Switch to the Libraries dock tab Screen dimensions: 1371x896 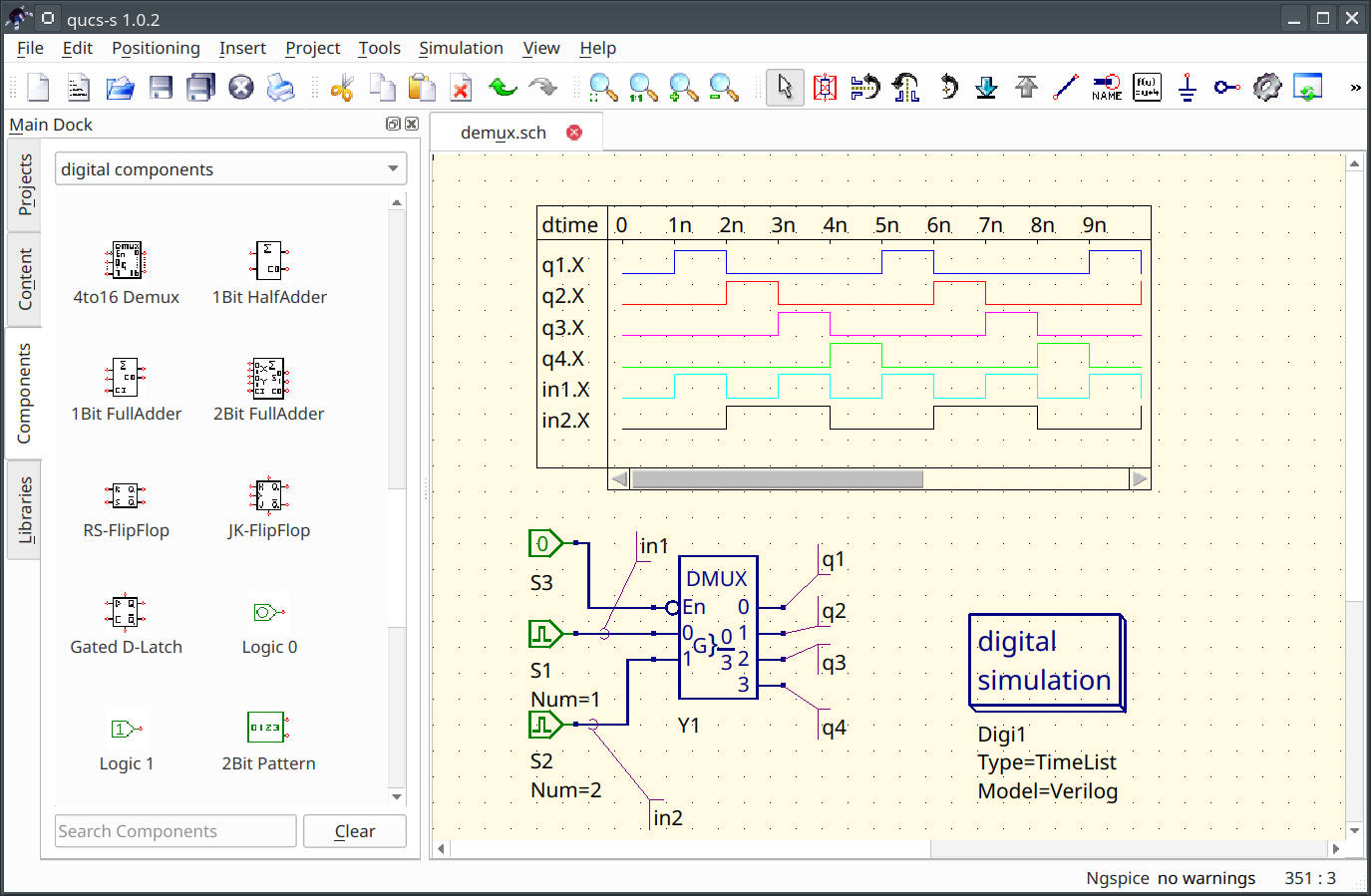click(x=24, y=510)
